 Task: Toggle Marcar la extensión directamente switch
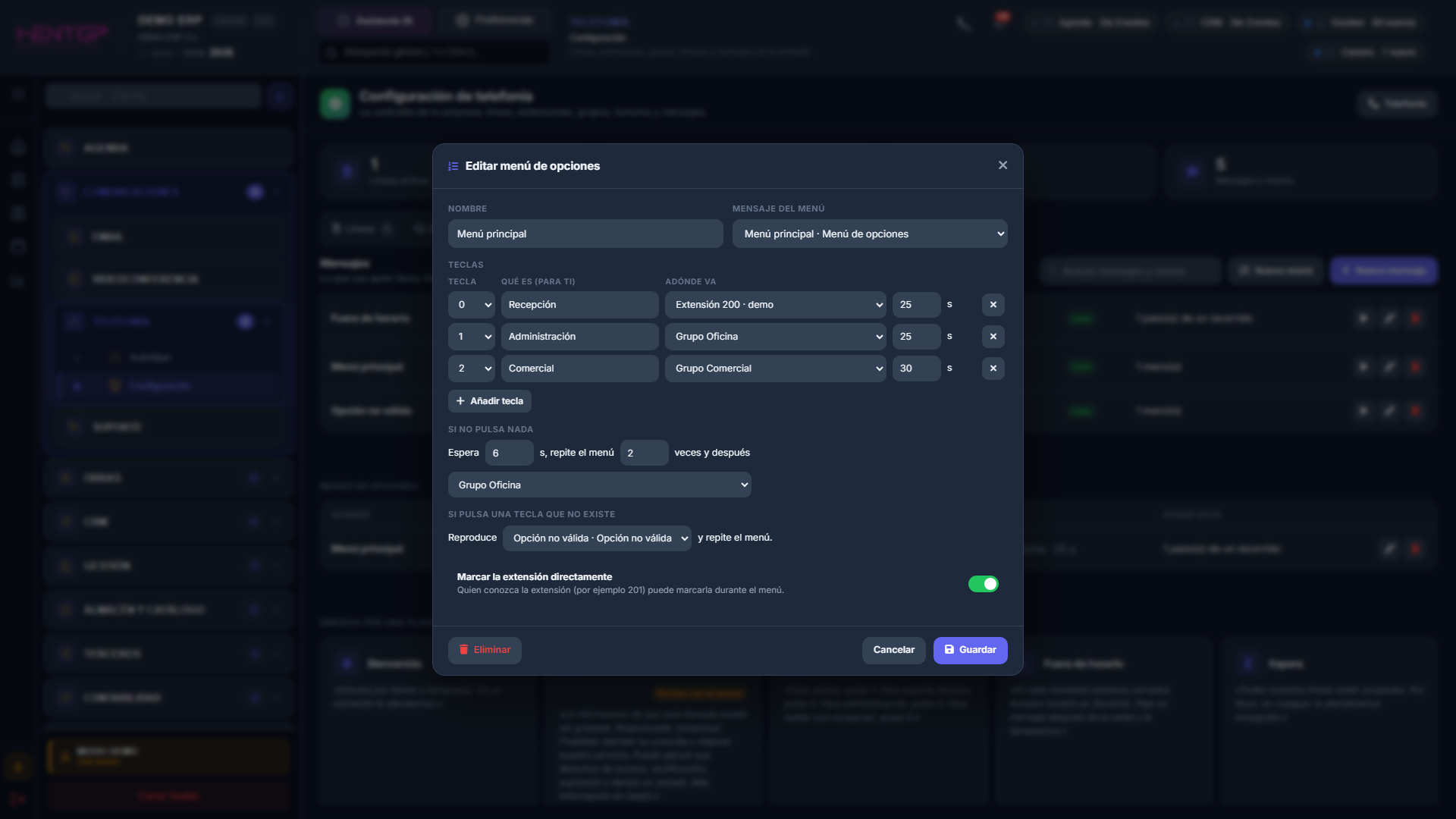pyautogui.click(x=983, y=584)
